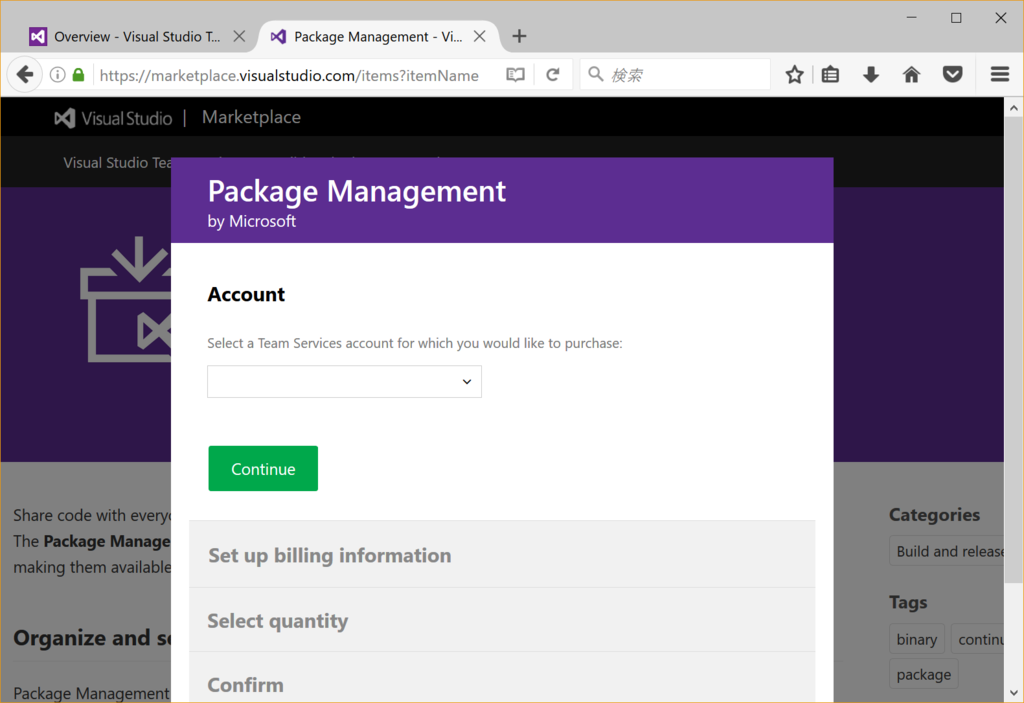The width and height of the screenshot is (1024, 703).
Task: Maximize the browser window
Action: coord(956,18)
